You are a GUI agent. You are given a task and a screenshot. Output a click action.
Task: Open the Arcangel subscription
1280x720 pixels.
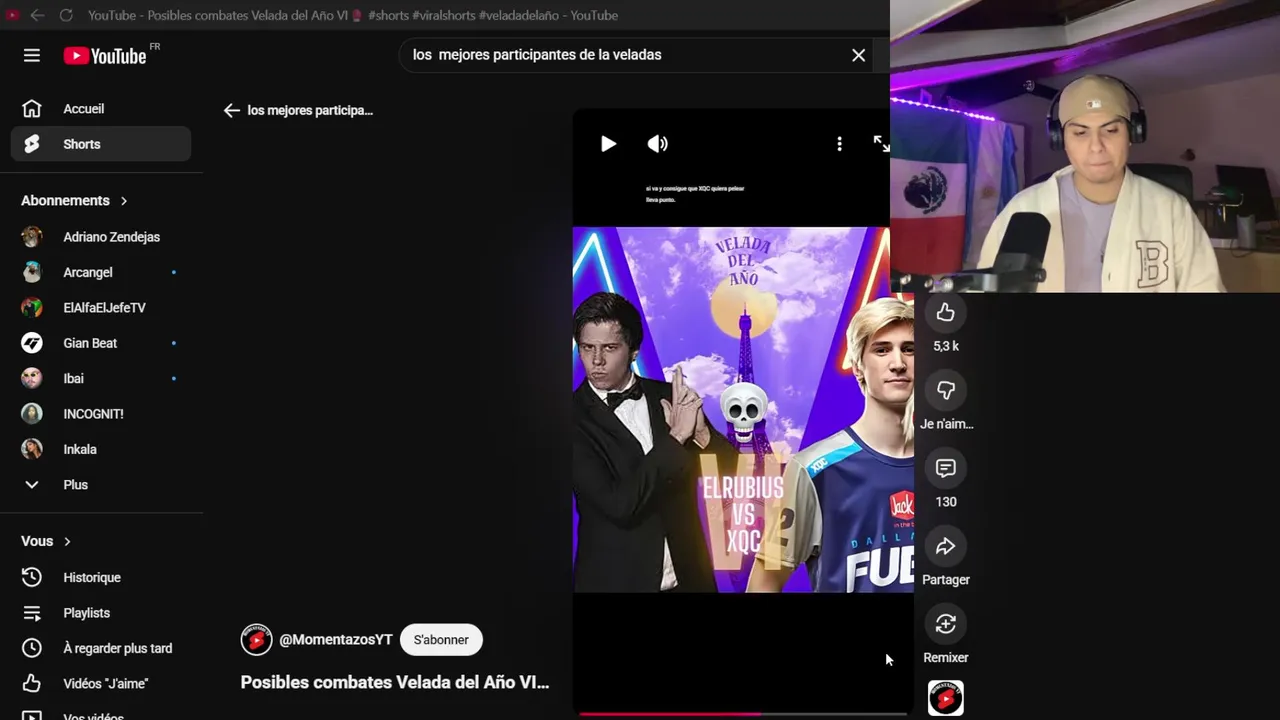(101, 272)
